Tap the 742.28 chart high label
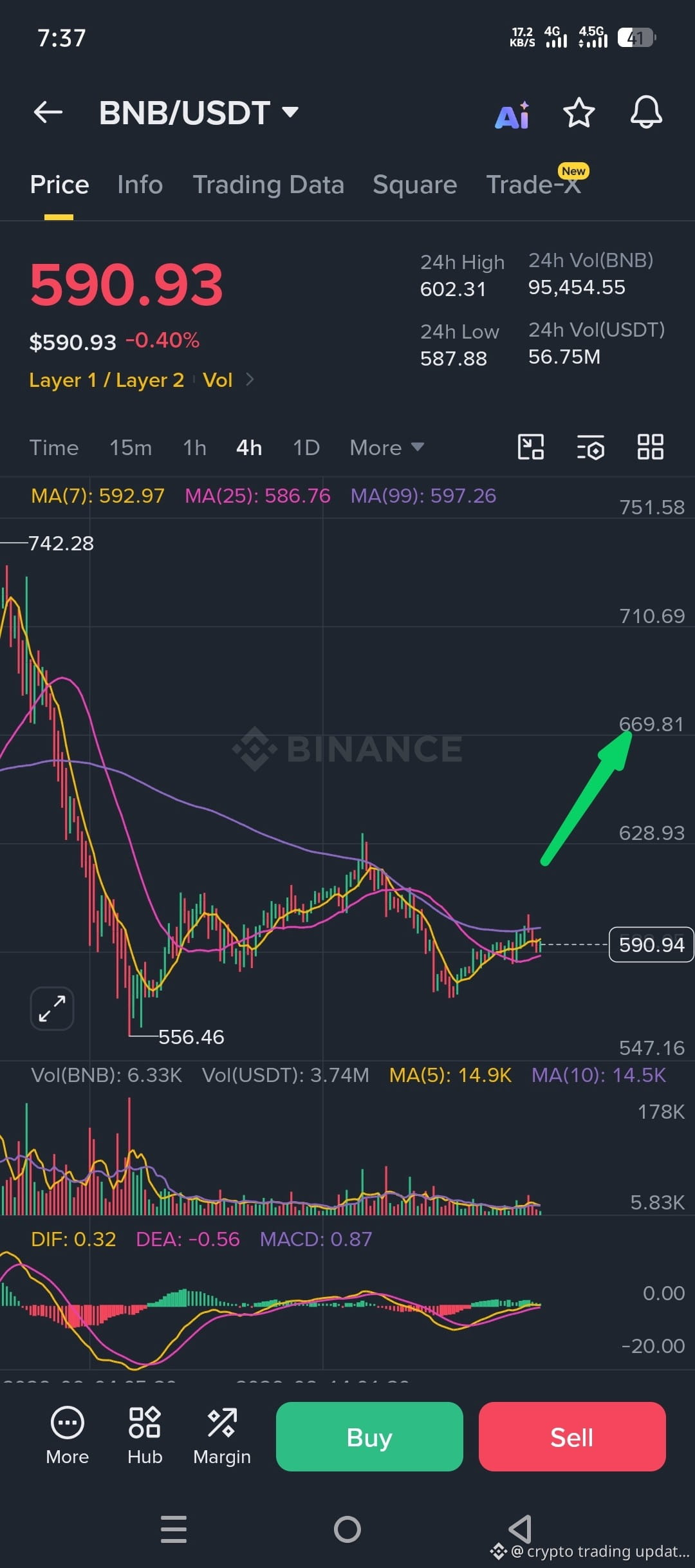This screenshot has height=1568, width=695. tap(61, 543)
